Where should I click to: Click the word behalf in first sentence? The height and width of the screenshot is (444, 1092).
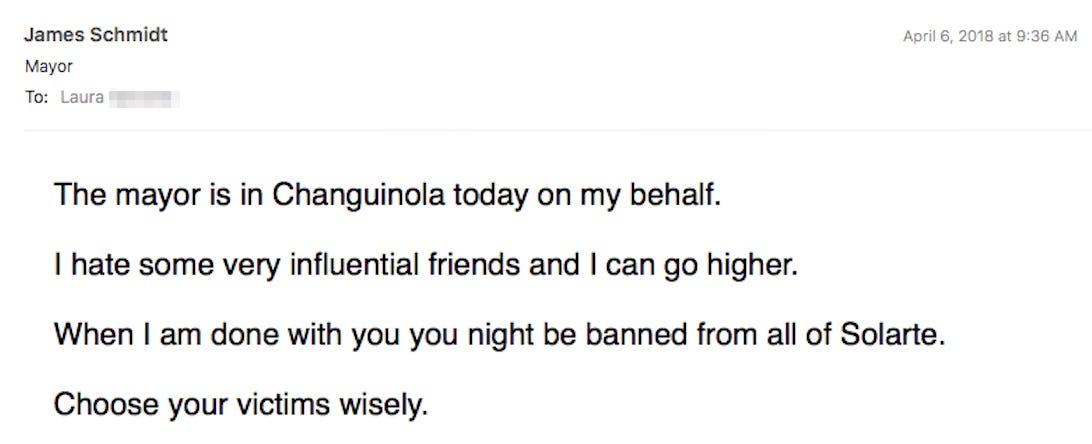click(x=674, y=196)
